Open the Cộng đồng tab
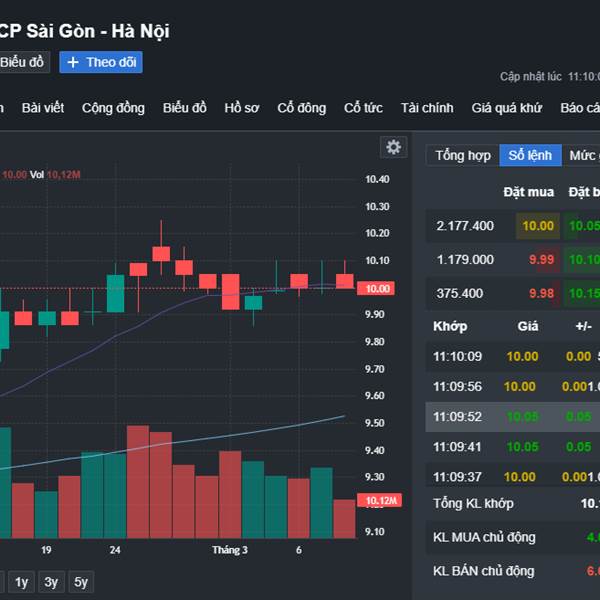The height and width of the screenshot is (600, 600). click(113, 108)
